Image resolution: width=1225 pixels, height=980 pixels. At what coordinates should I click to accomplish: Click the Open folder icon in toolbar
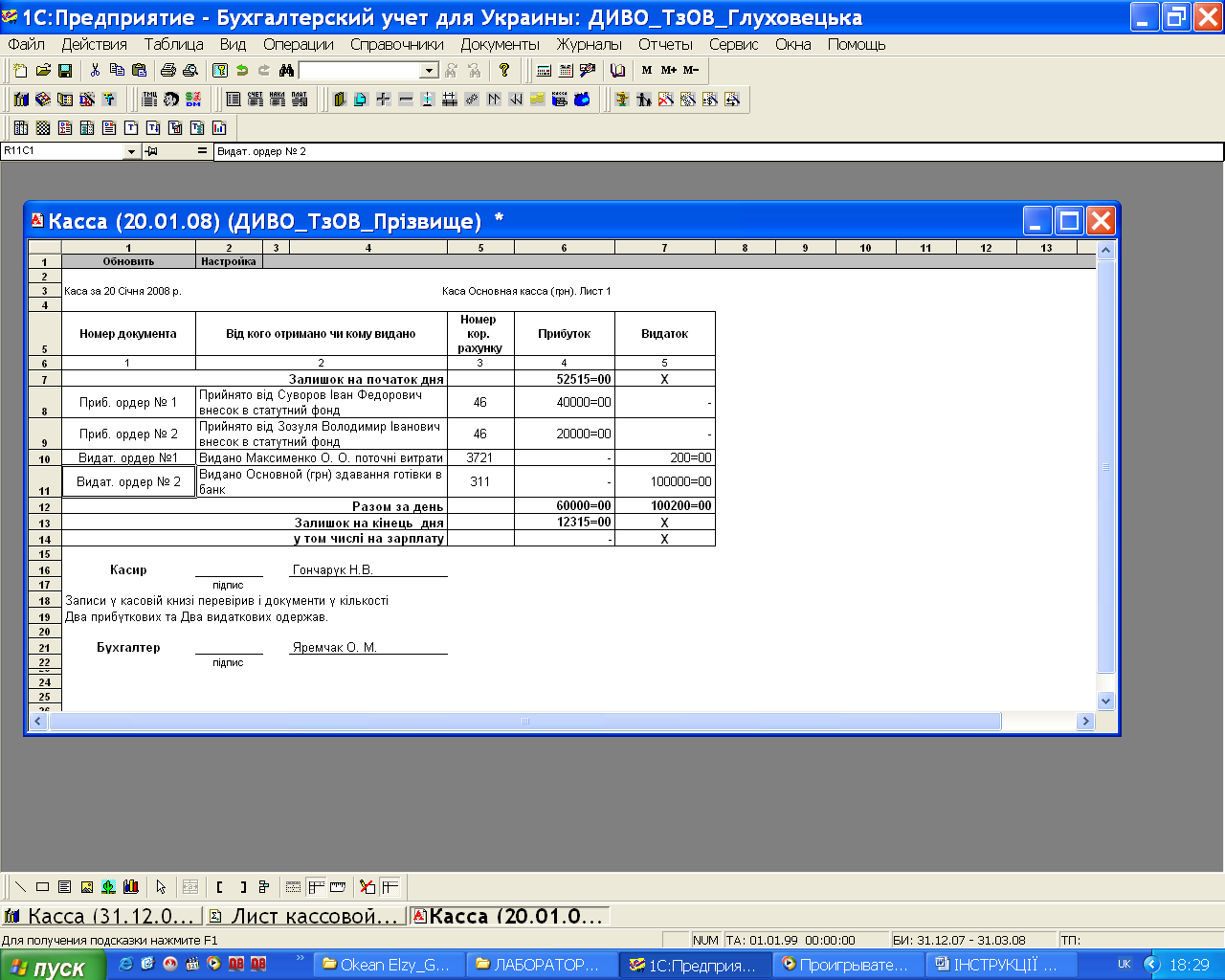coord(43,71)
